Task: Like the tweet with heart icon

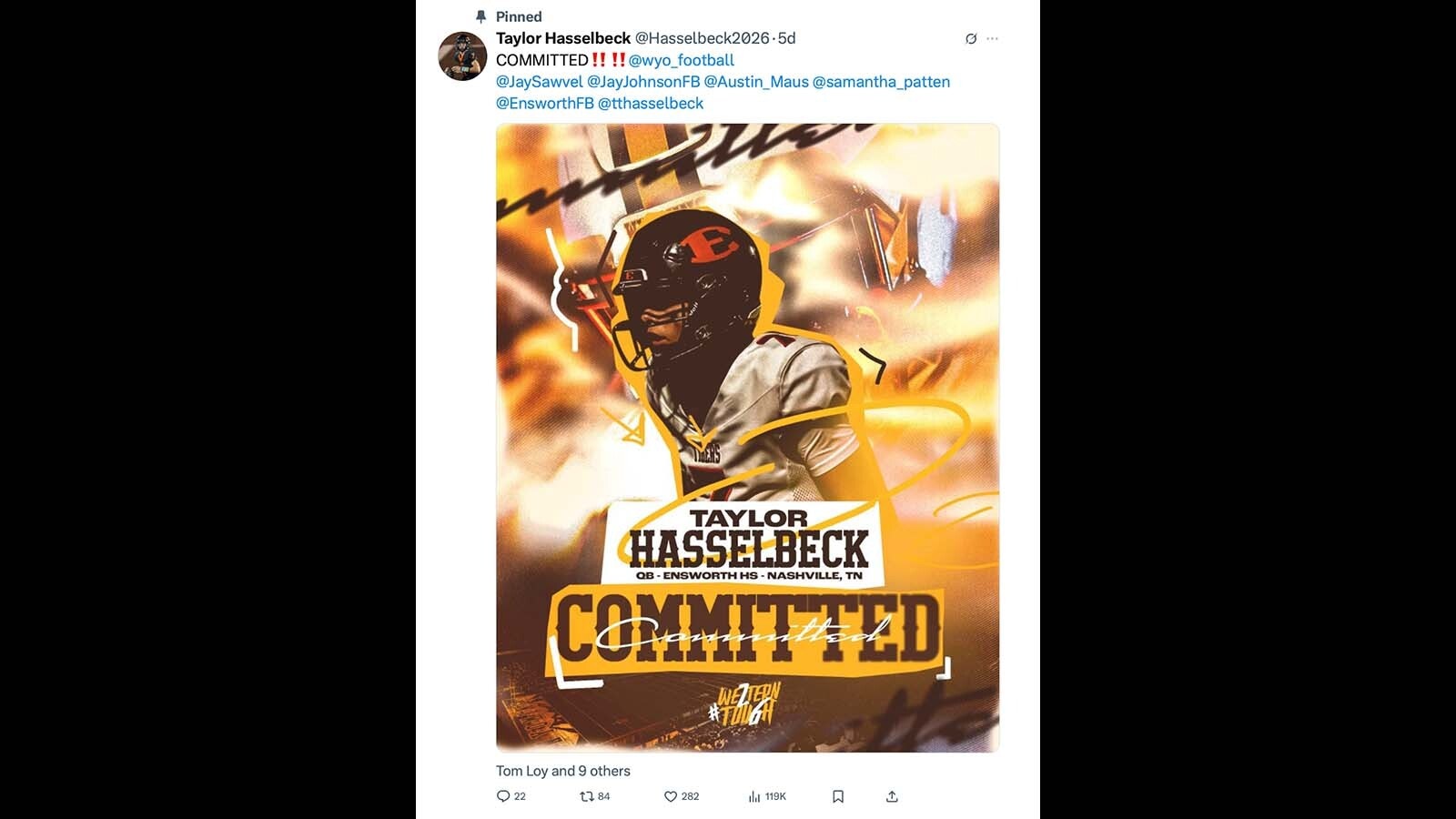Action: coord(671,796)
